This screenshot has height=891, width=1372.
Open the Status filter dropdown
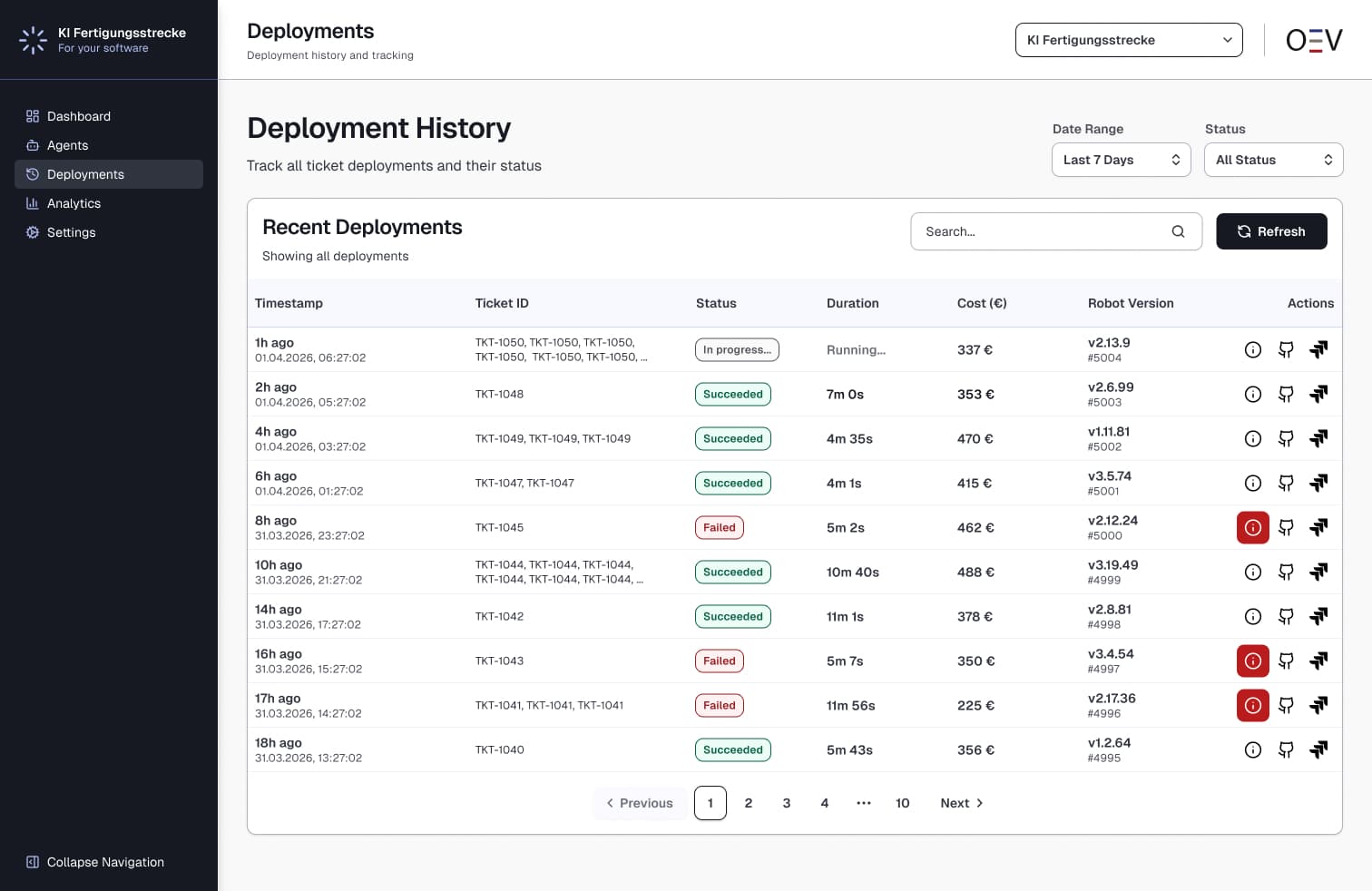point(1273,160)
